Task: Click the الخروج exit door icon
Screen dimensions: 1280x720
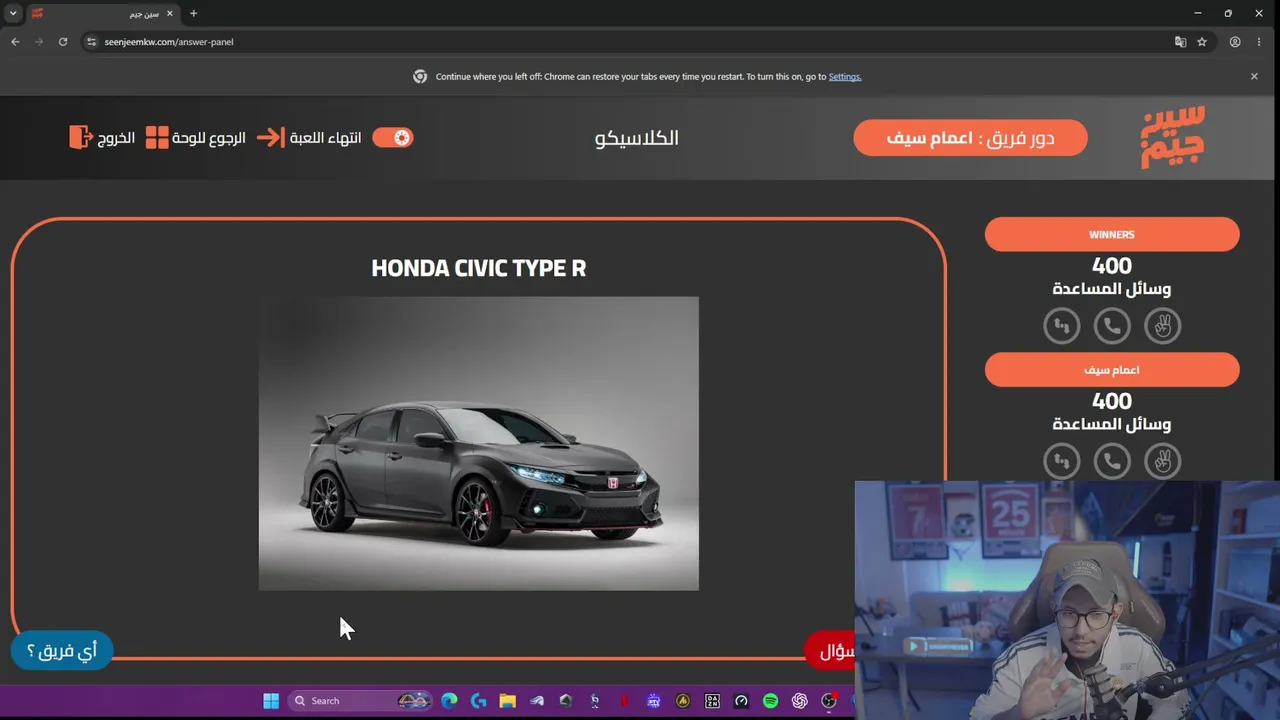Action: pyautogui.click(x=80, y=137)
